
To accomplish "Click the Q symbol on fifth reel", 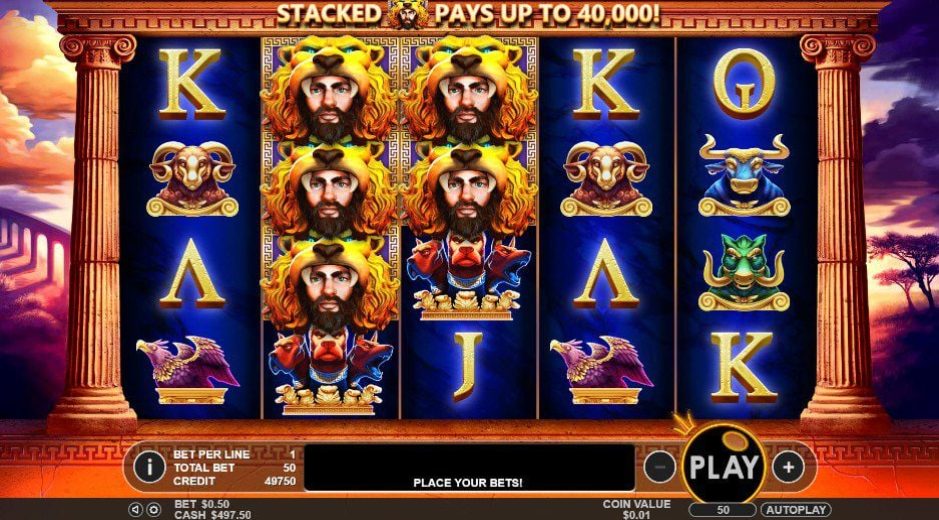I will pos(744,83).
